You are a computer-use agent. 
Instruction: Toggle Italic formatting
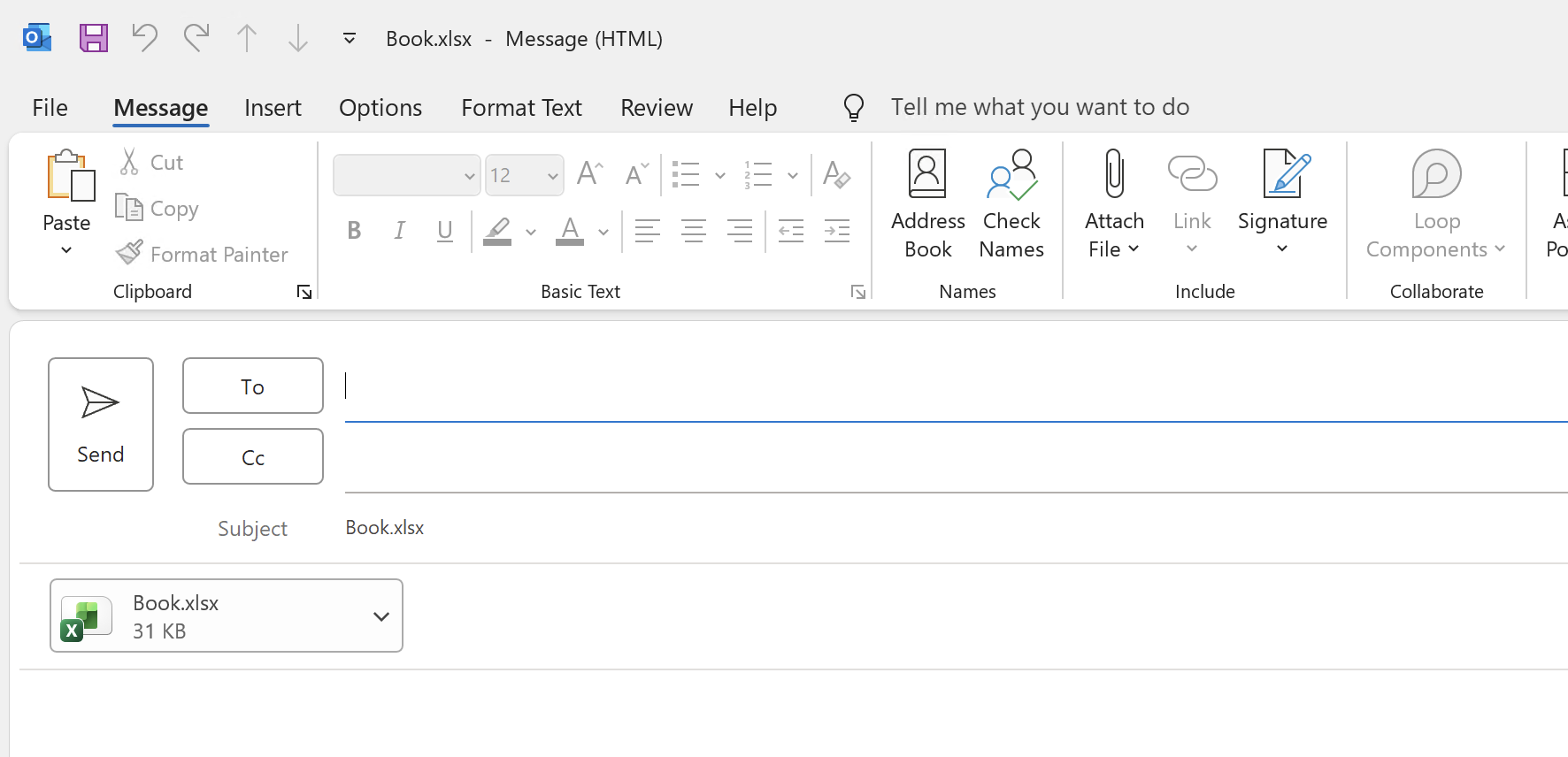400,231
